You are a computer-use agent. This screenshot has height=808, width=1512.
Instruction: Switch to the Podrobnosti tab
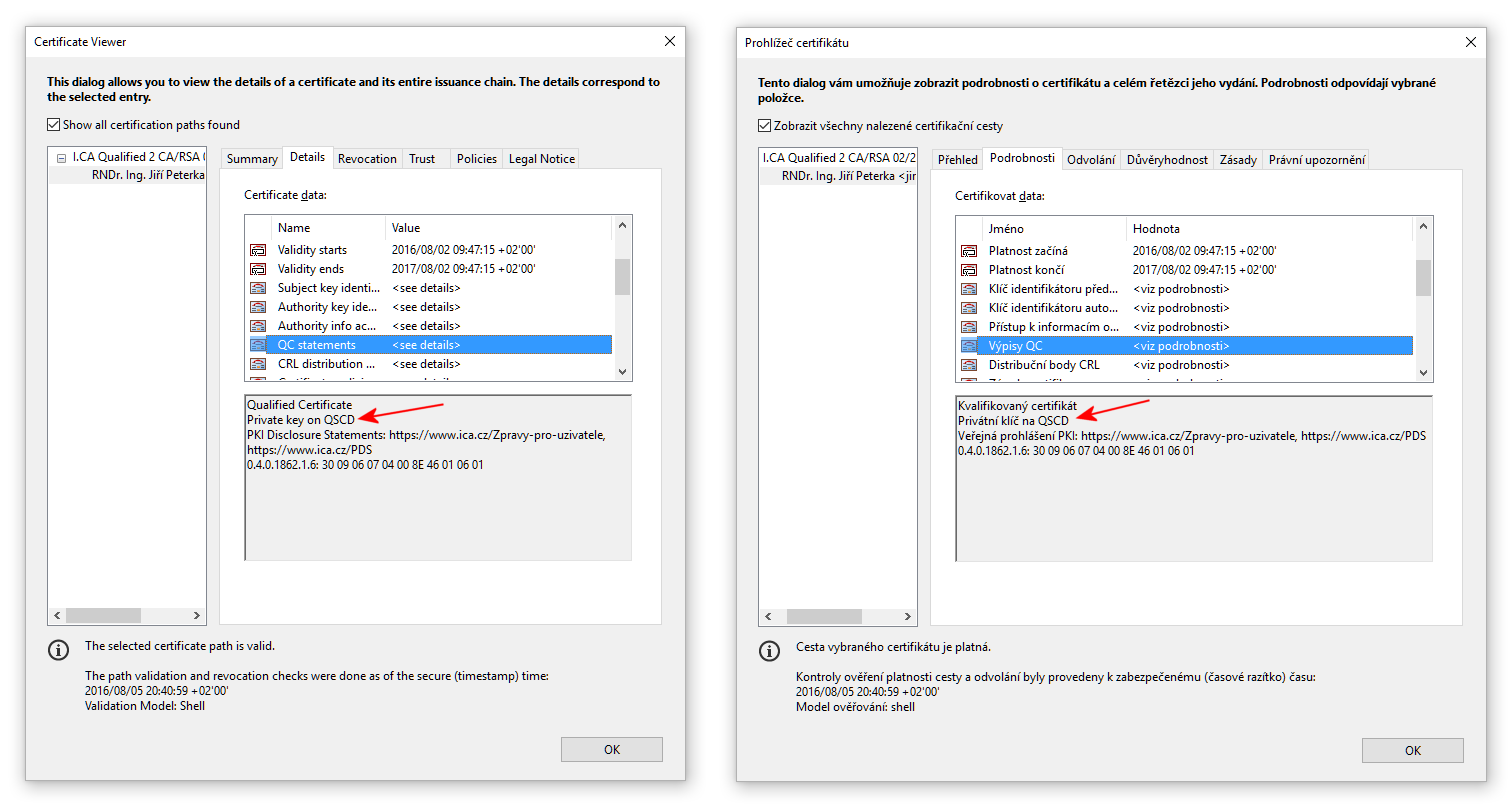(1022, 158)
